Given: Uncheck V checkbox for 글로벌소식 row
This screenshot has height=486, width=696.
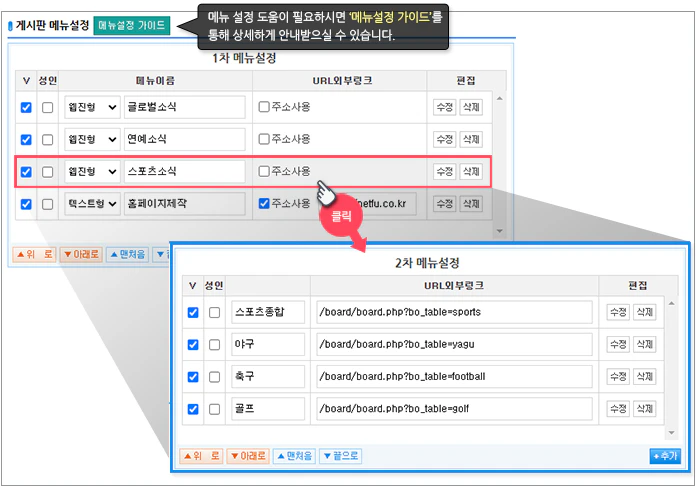Looking at the screenshot, I should tap(26, 107).
